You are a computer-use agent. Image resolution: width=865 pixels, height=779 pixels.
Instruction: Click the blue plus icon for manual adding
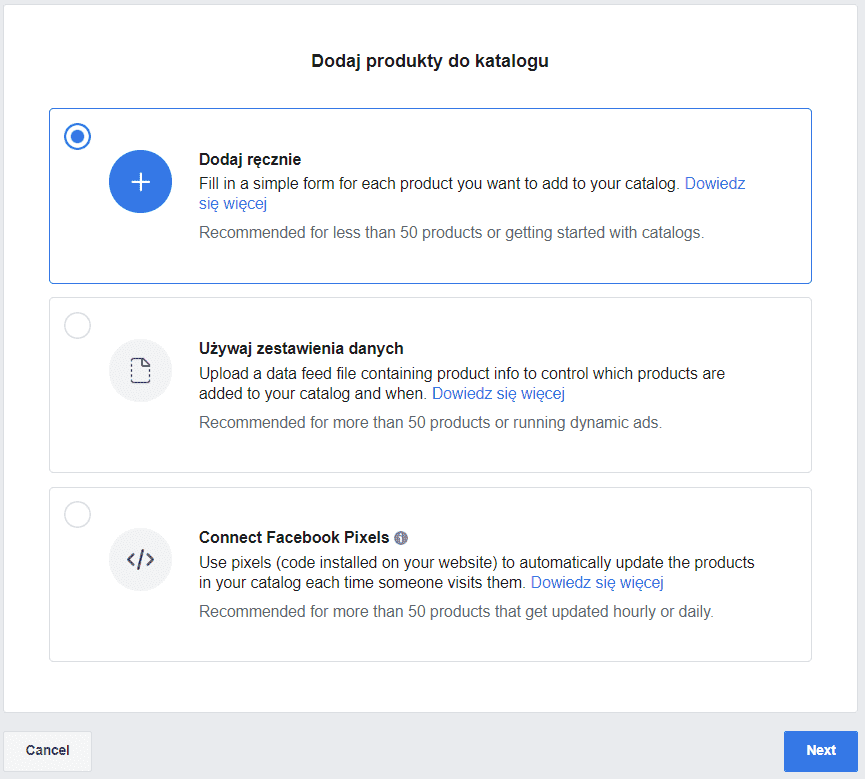point(140,181)
